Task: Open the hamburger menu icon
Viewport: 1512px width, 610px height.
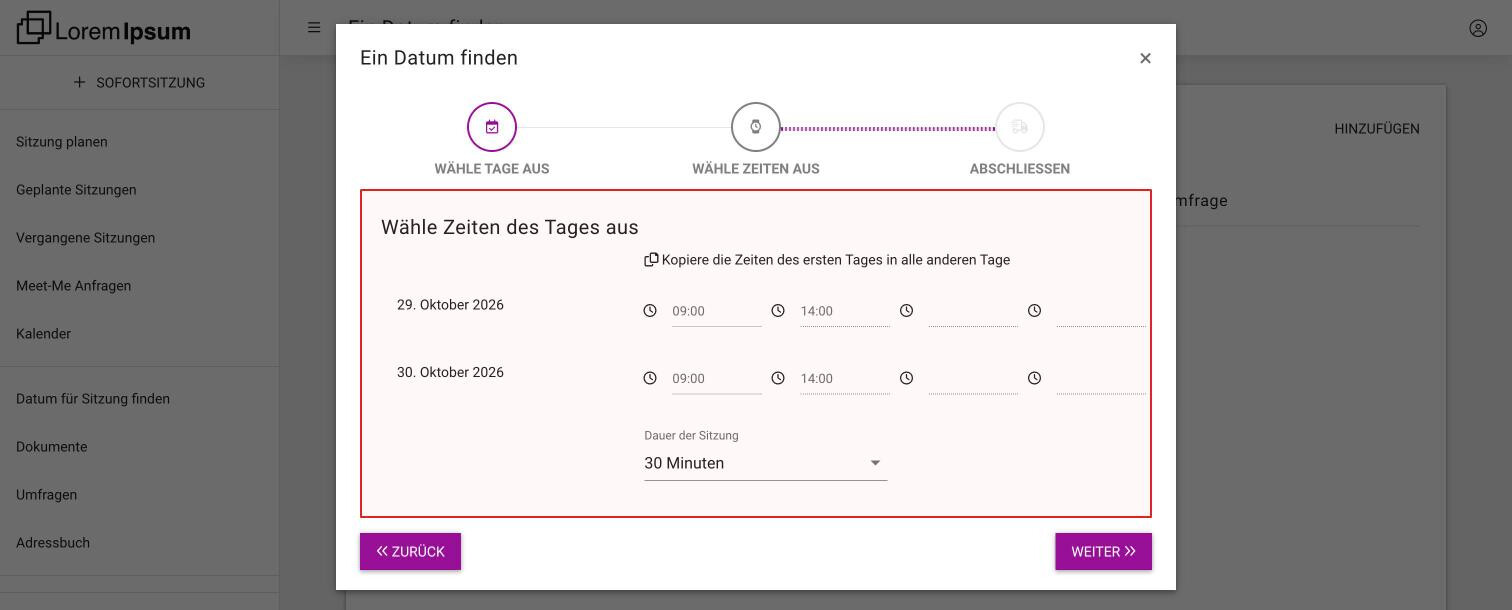Action: point(314,28)
